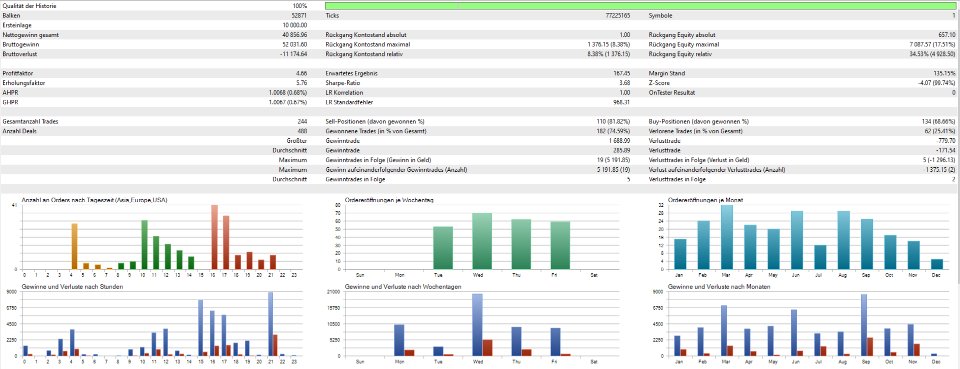The width and height of the screenshot is (960, 369).
Task: Click the 'Anzahl an Orders nach Tageszeit' chart title
Action: 94,199
